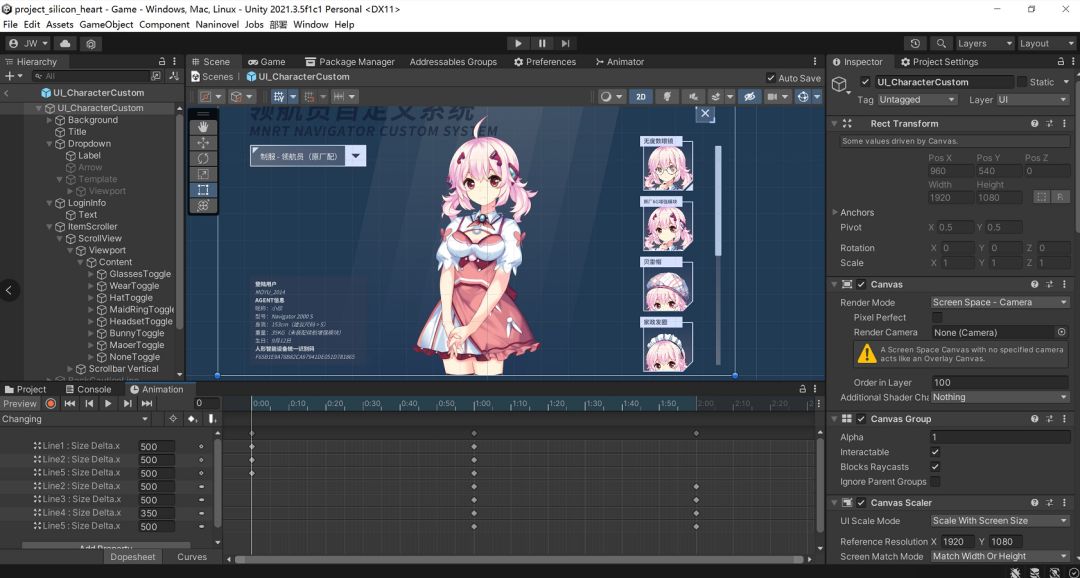Play the animation clip
Viewport: 1080px width, 578px height.
pyautogui.click(x=108, y=404)
